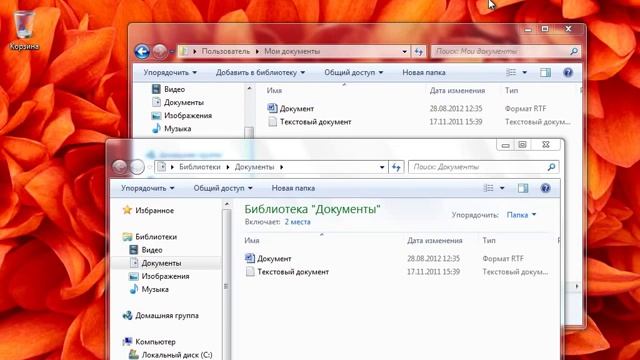
Task: Show preview pane in Документы library window
Action: coord(523,188)
